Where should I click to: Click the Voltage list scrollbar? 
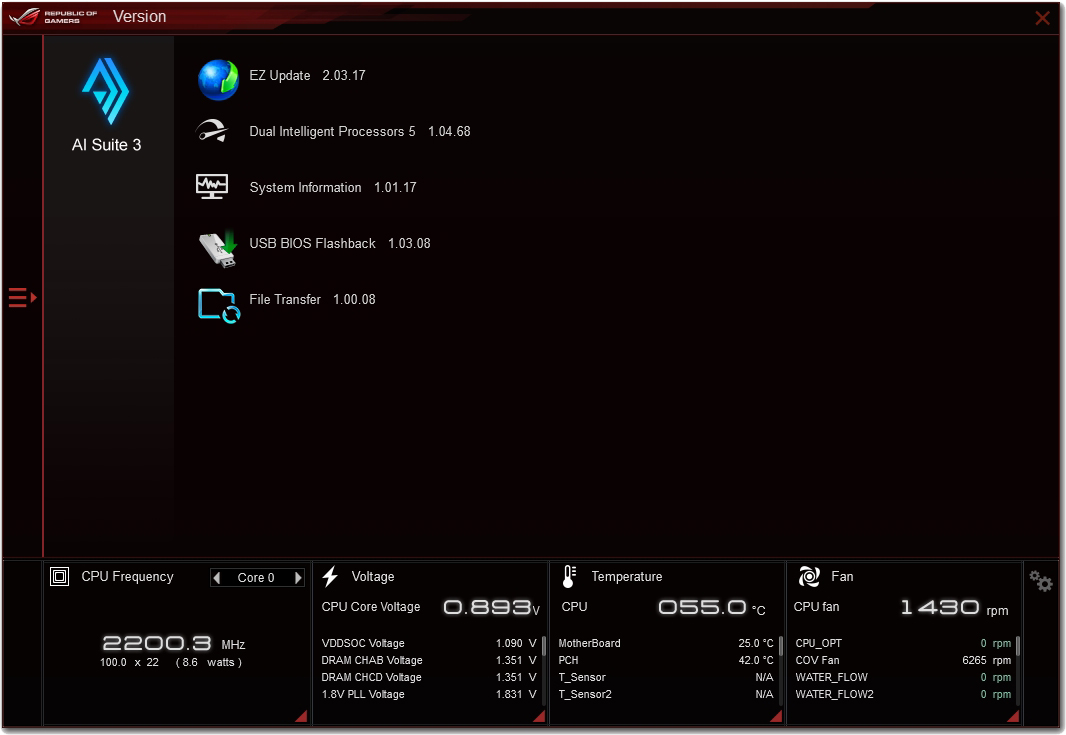click(x=544, y=645)
